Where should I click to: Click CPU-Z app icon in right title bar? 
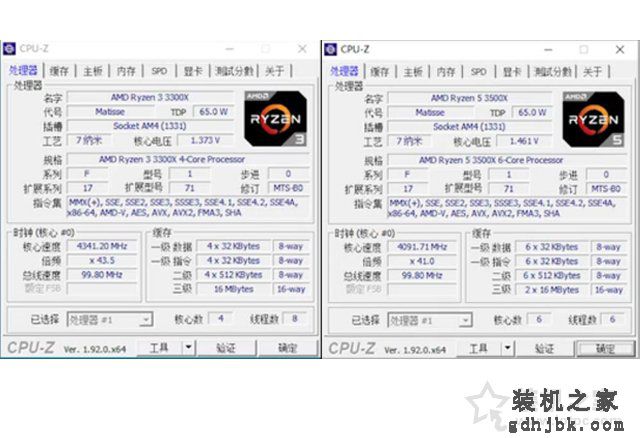point(330,49)
